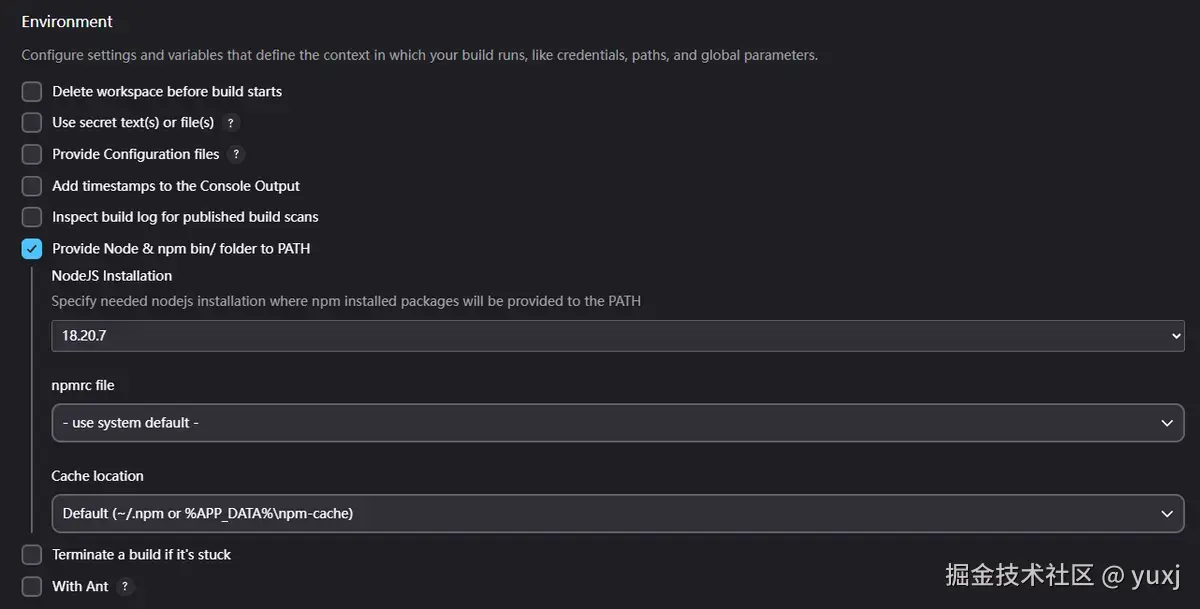Open help for Use secret text(s) or file(s)
Viewport: 1200px width, 609px height.
pyautogui.click(x=231, y=123)
